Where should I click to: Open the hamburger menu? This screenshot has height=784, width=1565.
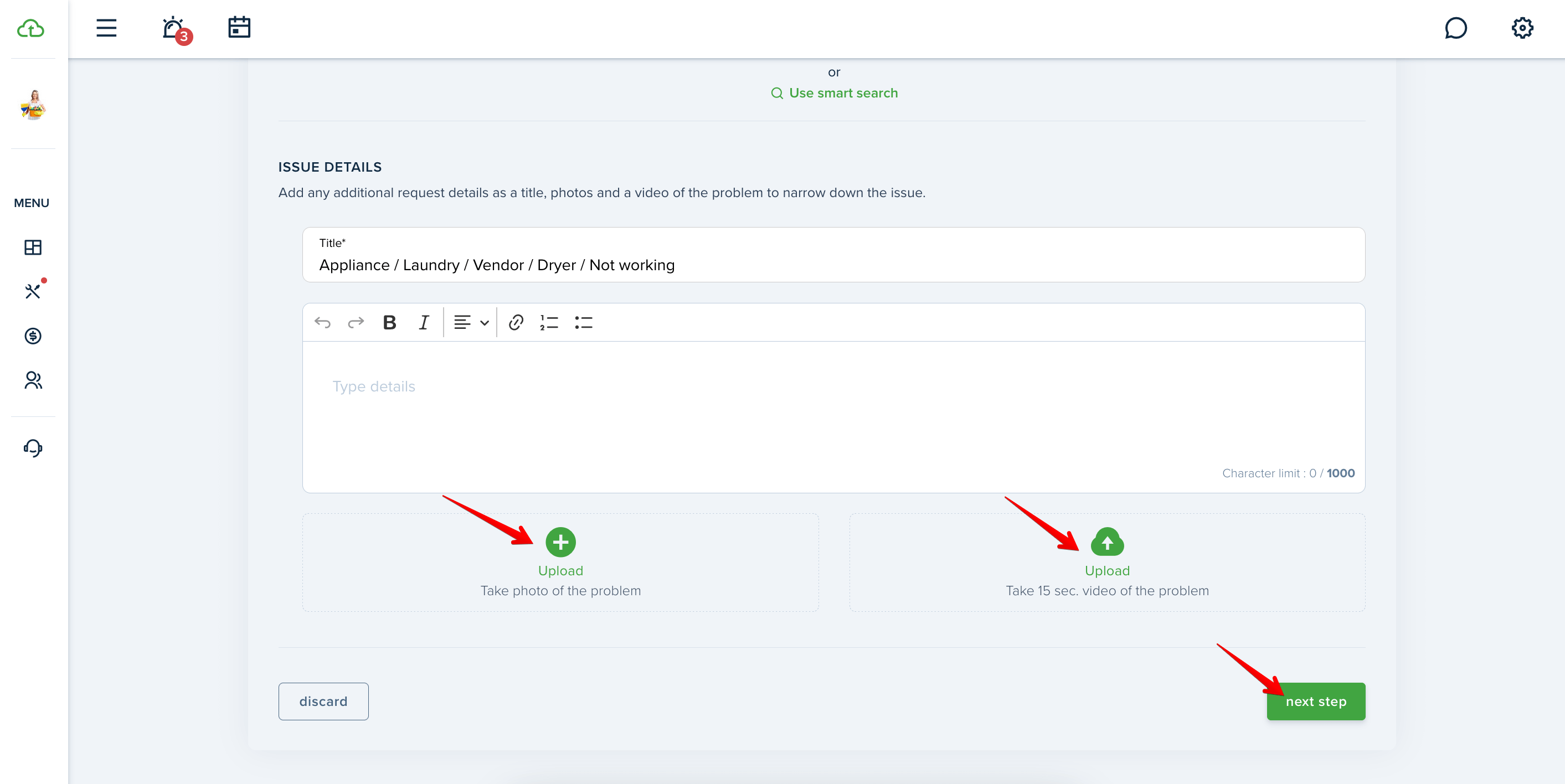tap(106, 28)
